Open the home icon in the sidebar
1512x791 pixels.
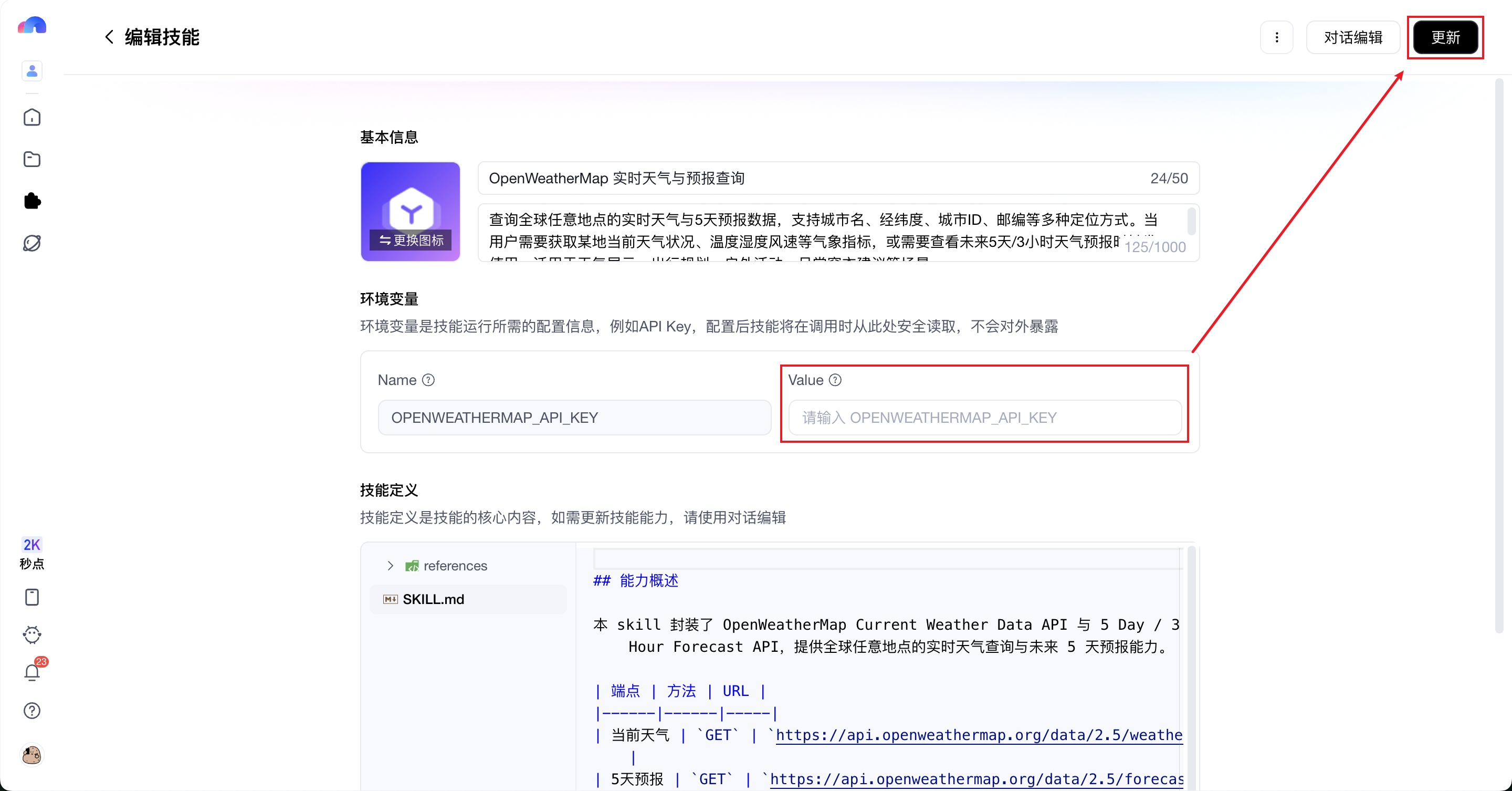(x=31, y=118)
